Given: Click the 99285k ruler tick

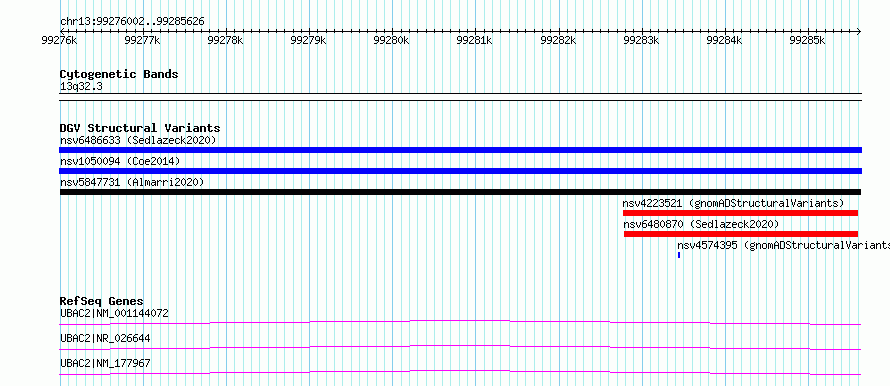Looking at the screenshot, I should point(808,40).
